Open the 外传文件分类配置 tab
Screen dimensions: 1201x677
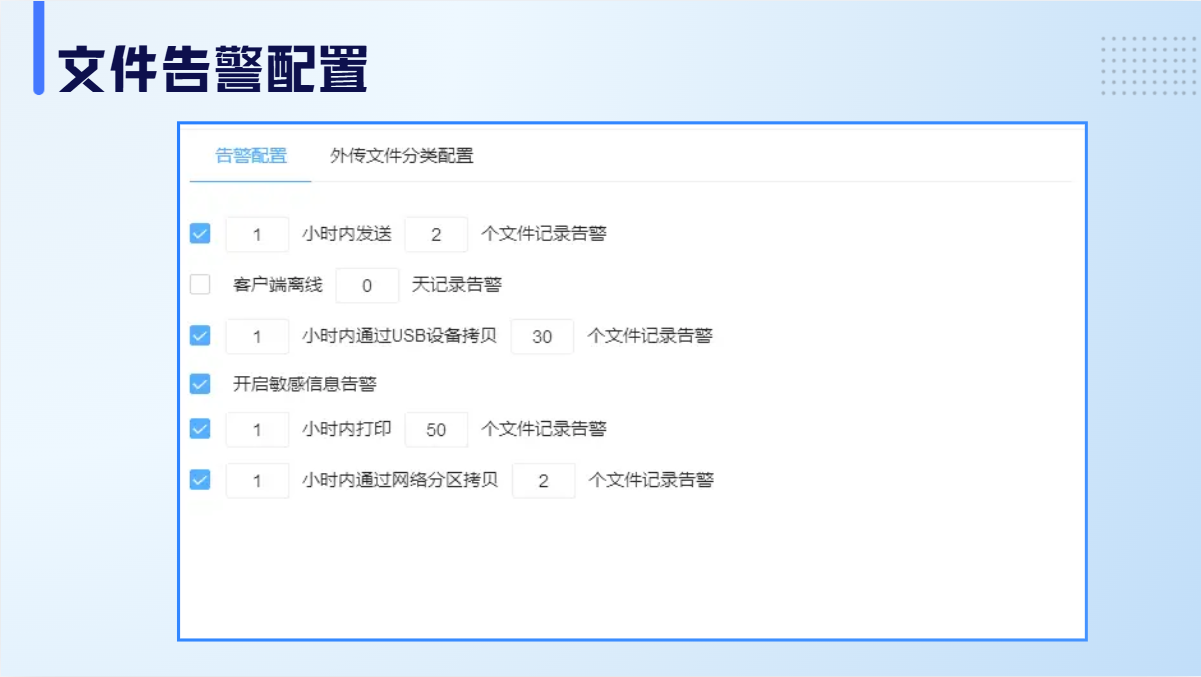(x=401, y=156)
